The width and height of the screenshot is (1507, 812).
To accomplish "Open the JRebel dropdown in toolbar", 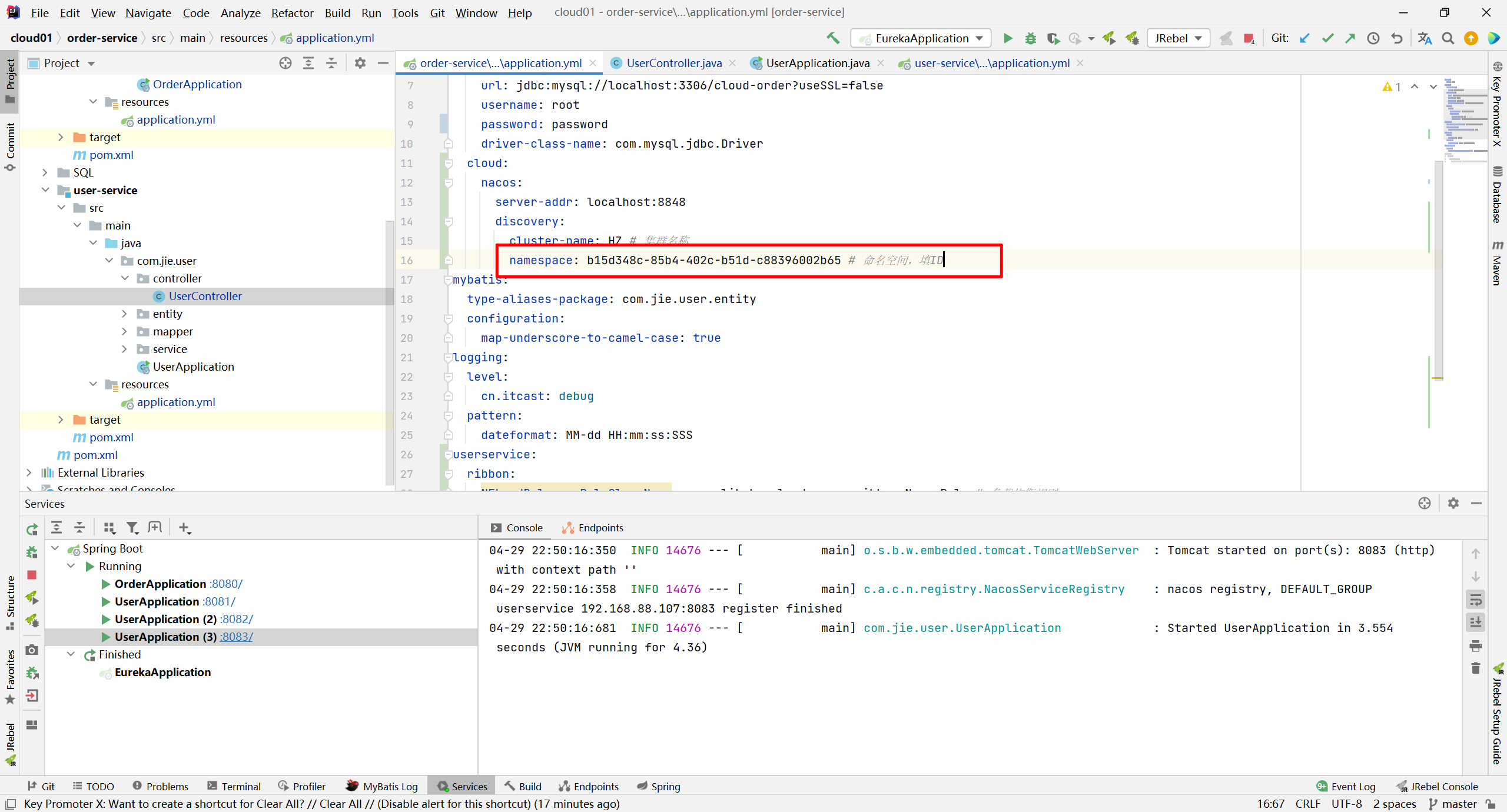I will click(x=1179, y=38).
